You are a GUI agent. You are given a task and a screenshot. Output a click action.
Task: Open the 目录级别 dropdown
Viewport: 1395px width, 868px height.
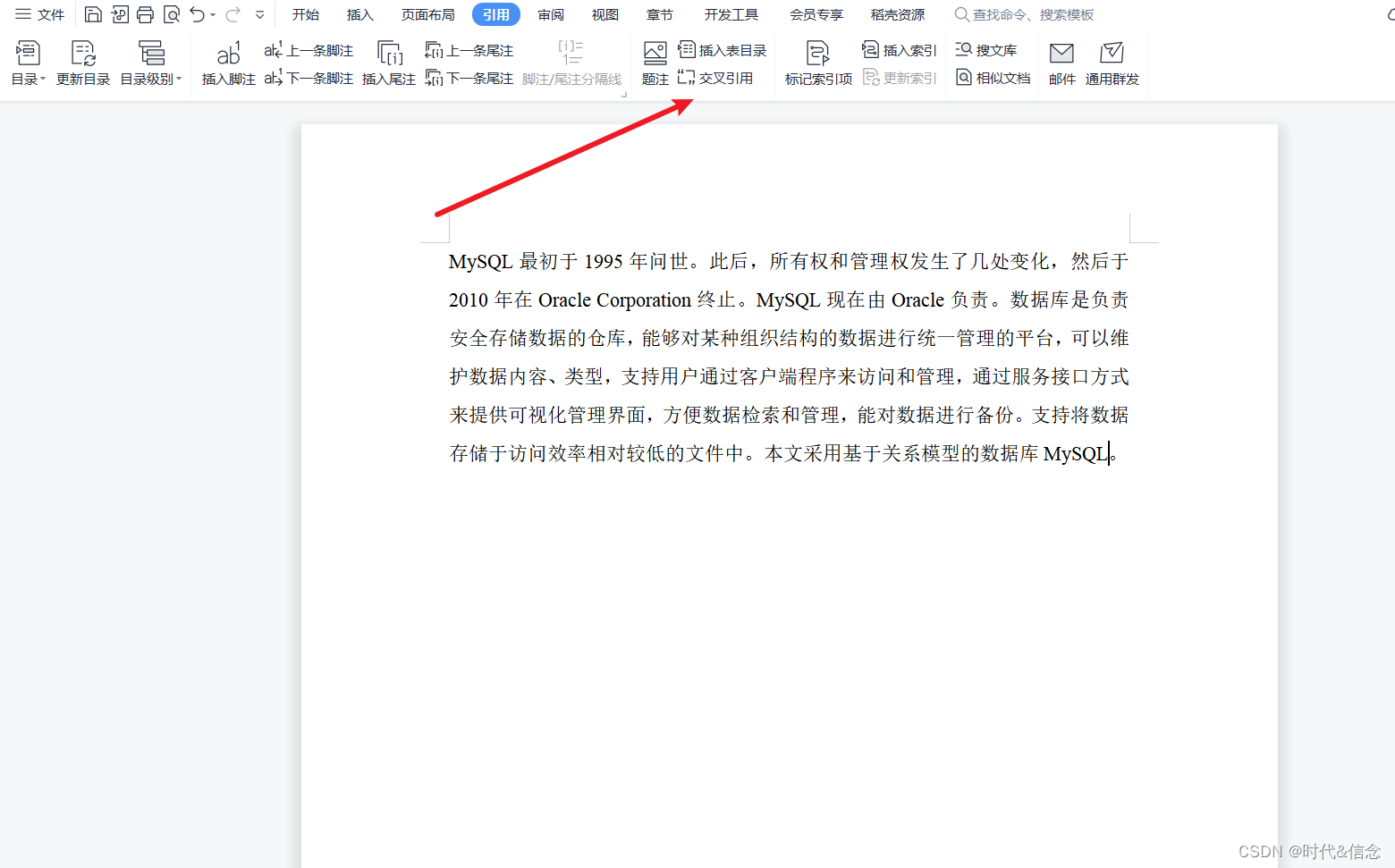coord(151,63)
